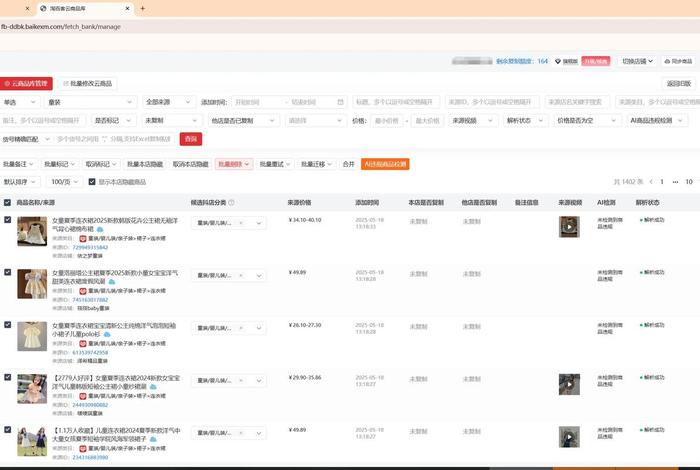The width and height of the screenshot is (700, 470).
Task: Open thumbnail of the 【2779人好评】 product
Action: (x=32, y=389)
